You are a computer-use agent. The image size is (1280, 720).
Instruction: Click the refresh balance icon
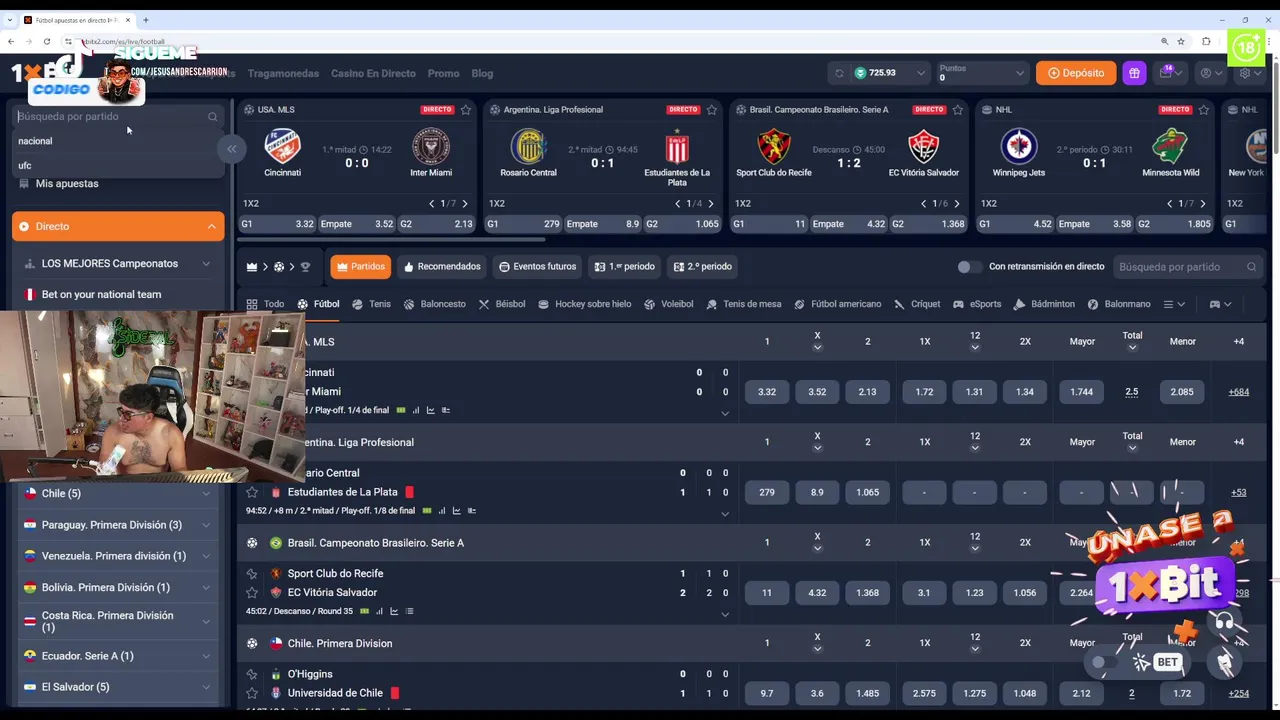pyautogui.click(x=839, y=73)
